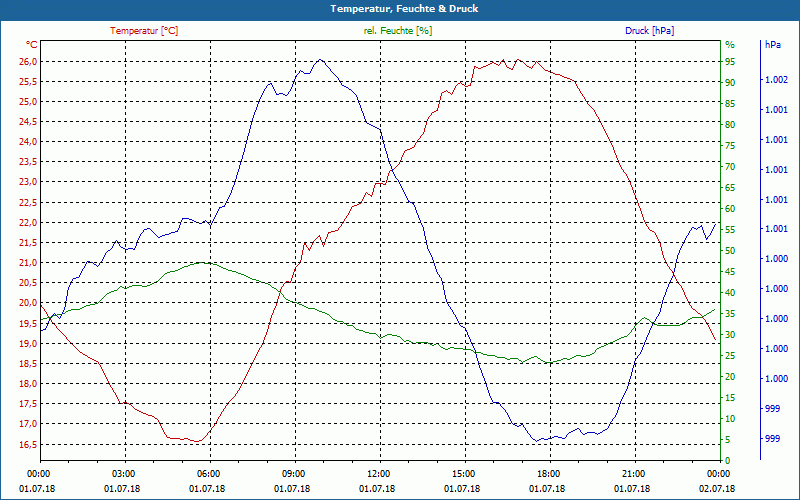Click the '24,5' temperature axis tick
This screenshot has width=800, height=500.
(28, 122)
